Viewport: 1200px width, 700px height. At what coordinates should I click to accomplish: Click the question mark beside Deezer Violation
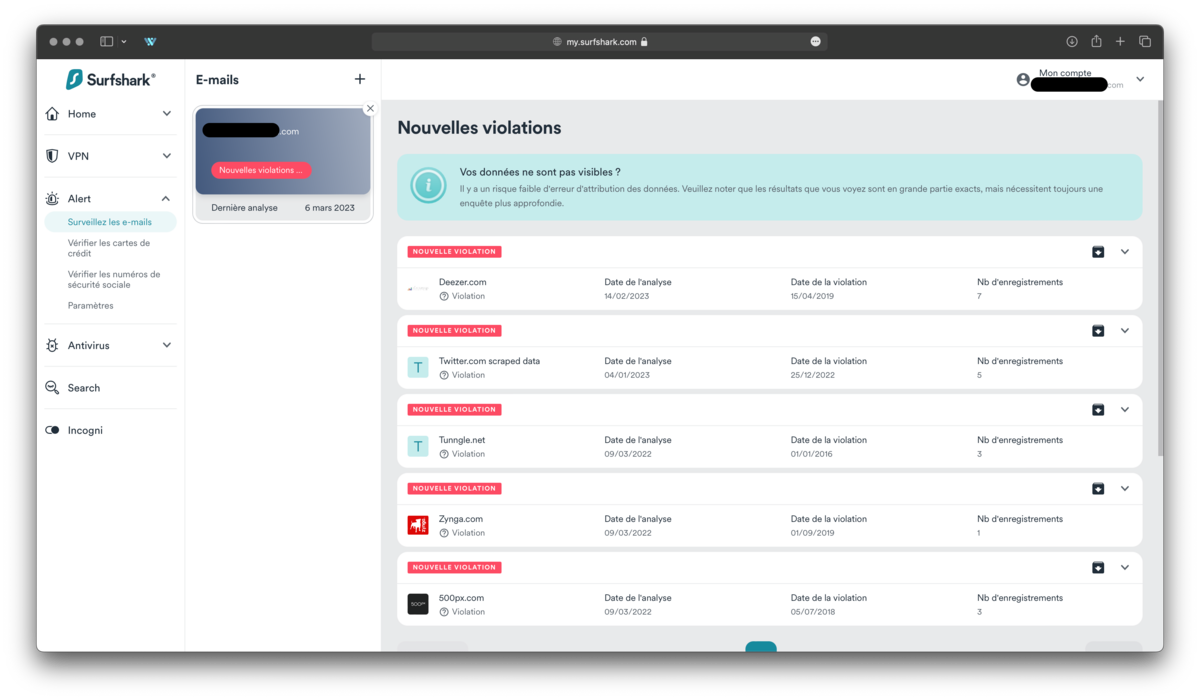444,296
